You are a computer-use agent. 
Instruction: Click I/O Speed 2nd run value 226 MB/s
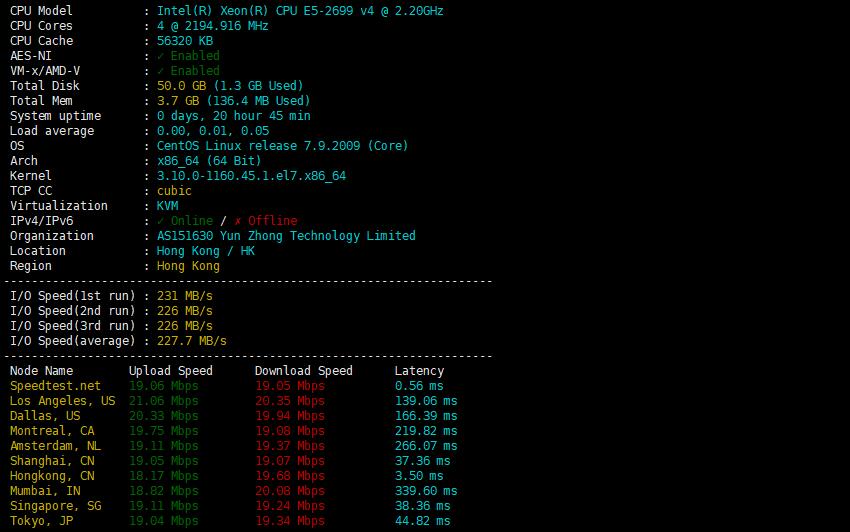pyautogui.click(x=184, y=311)
